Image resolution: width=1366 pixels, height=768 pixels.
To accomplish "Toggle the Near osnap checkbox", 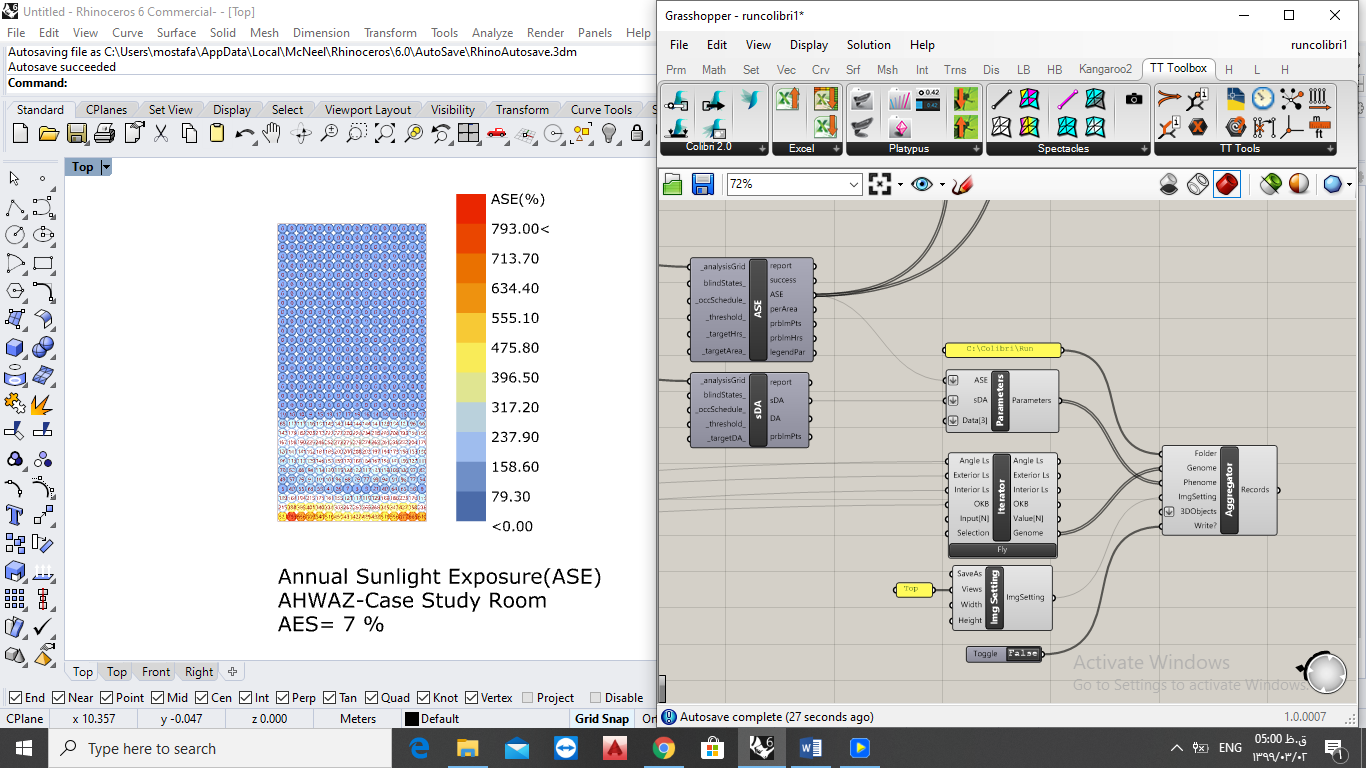I will pyautogui.click(x=58, y=698).
